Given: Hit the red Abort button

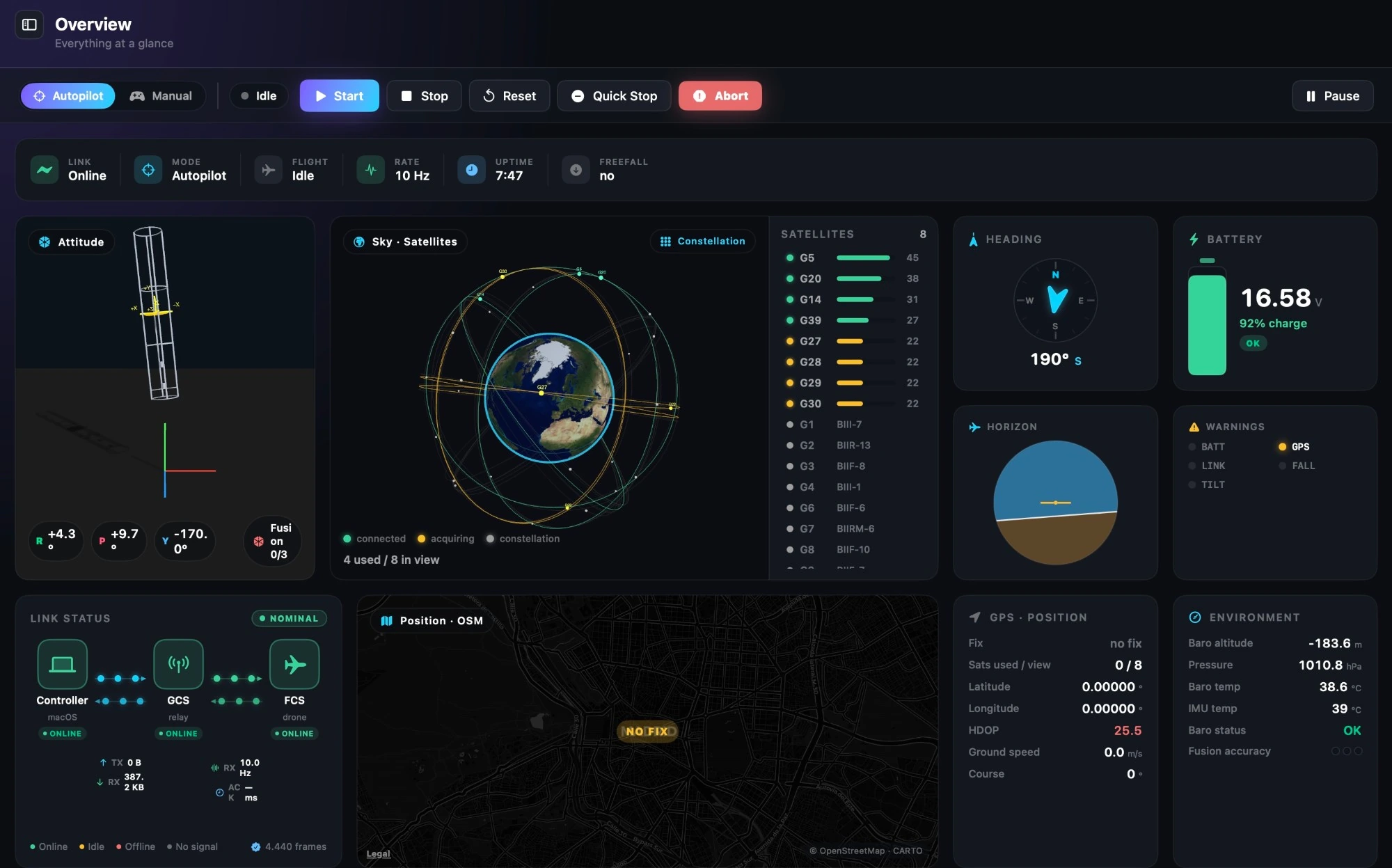Looking at the screenshot, I should tap(720, 96).
